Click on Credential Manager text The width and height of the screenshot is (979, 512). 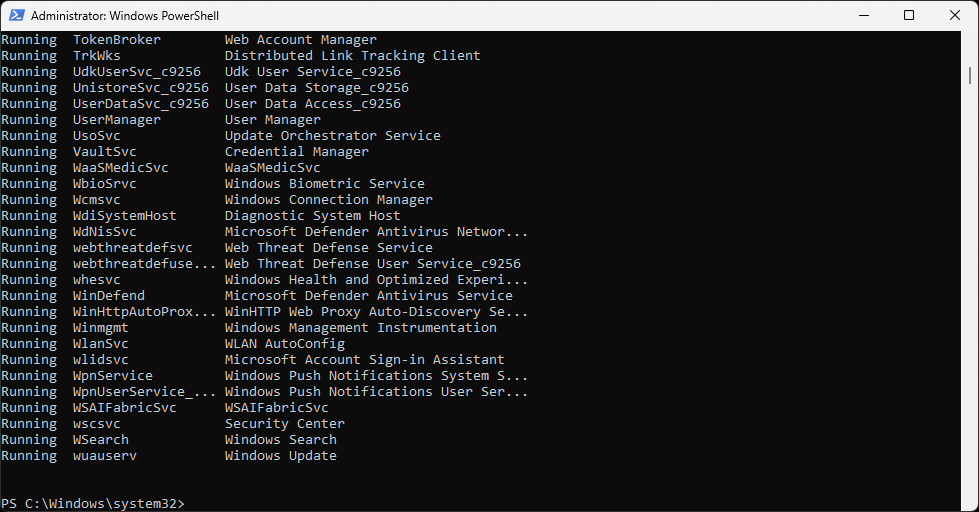click(x=296, y=152)
